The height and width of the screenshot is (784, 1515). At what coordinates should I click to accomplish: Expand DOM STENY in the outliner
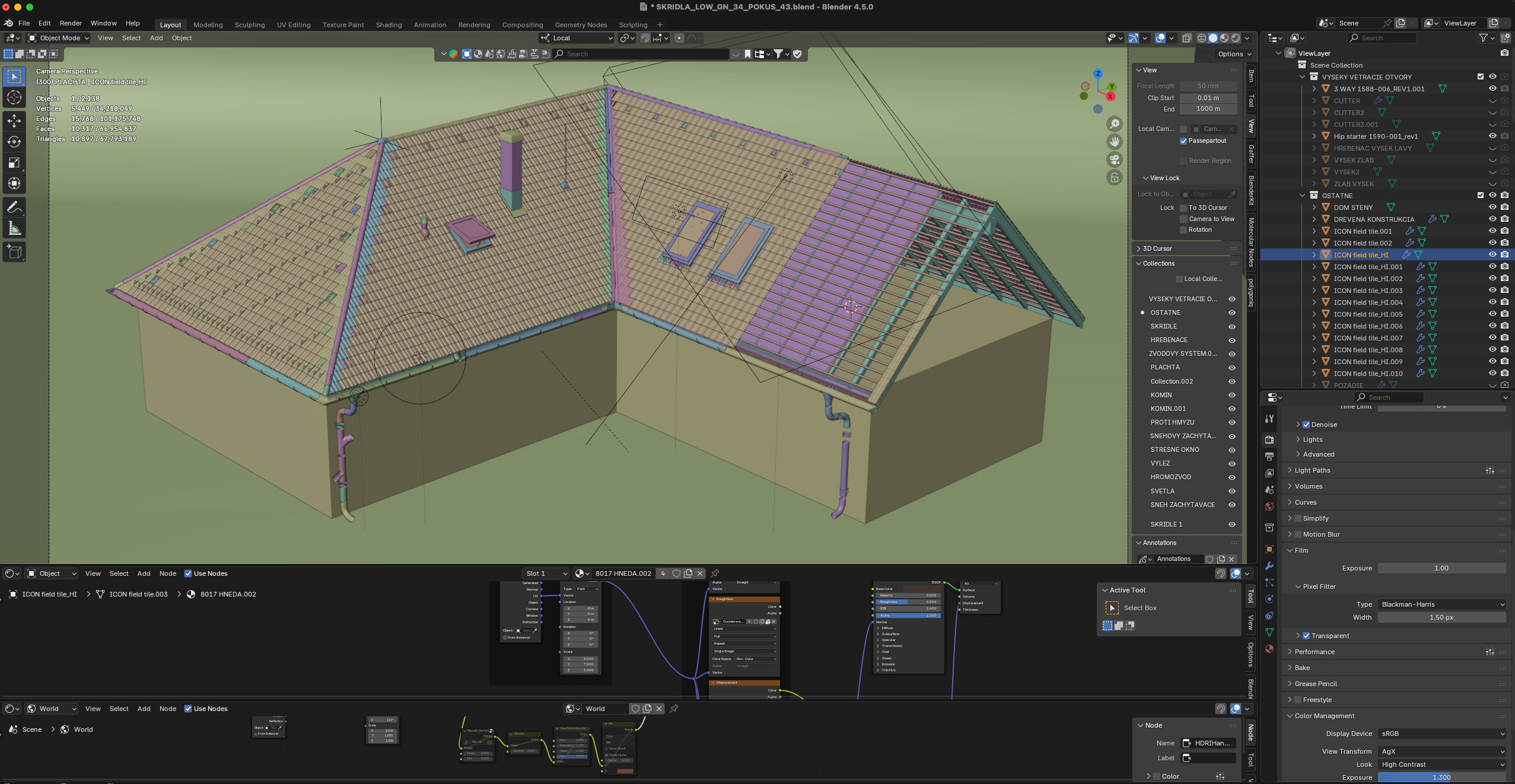1314,208
